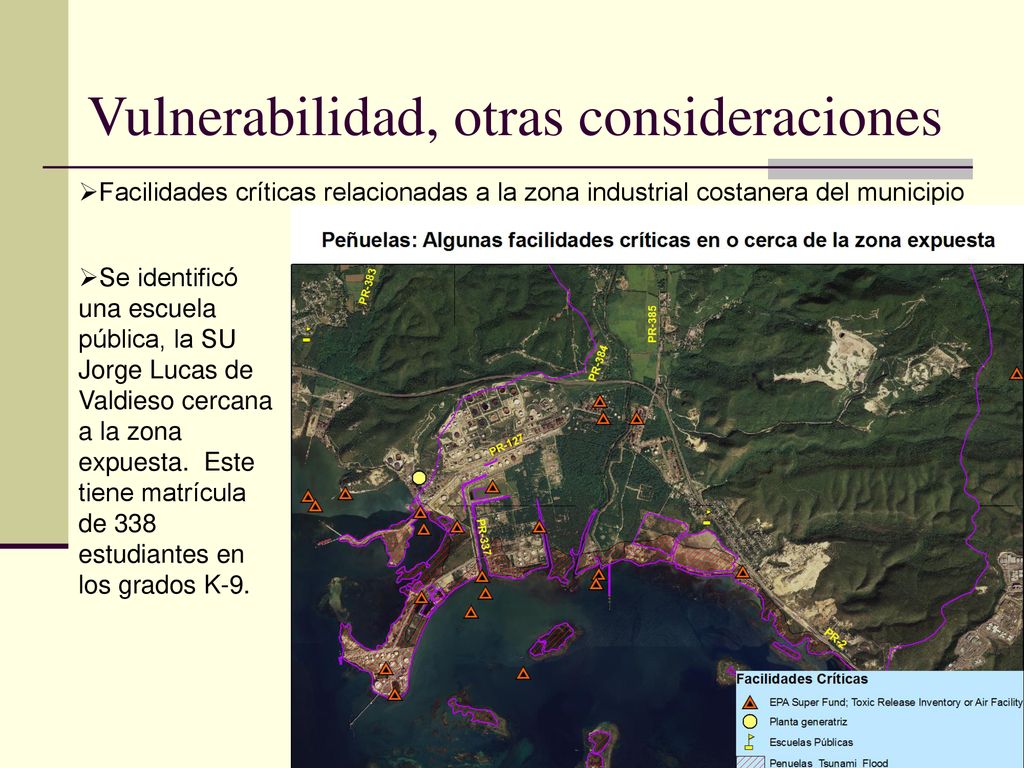This screenshot has height=768, width=1024.
Task: Click 'tiene matrícula' in the side paragraph
Action: [x=162, y=493]
